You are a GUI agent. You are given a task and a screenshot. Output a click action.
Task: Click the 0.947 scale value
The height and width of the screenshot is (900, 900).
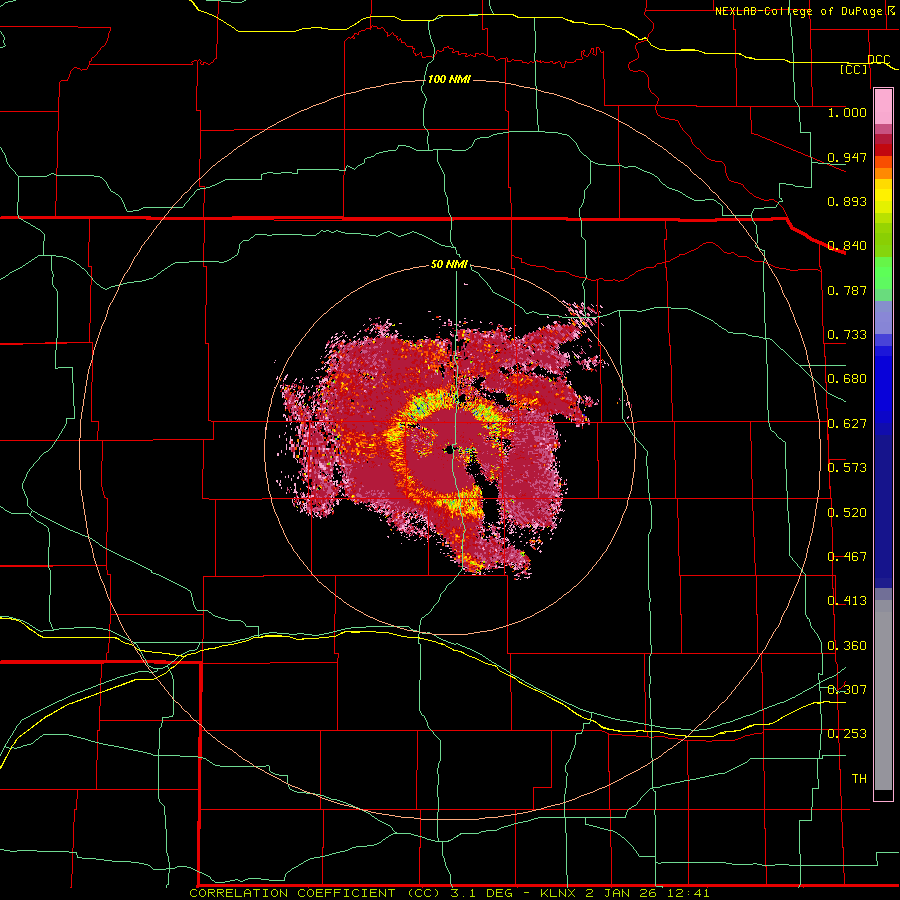click(847, 157)
